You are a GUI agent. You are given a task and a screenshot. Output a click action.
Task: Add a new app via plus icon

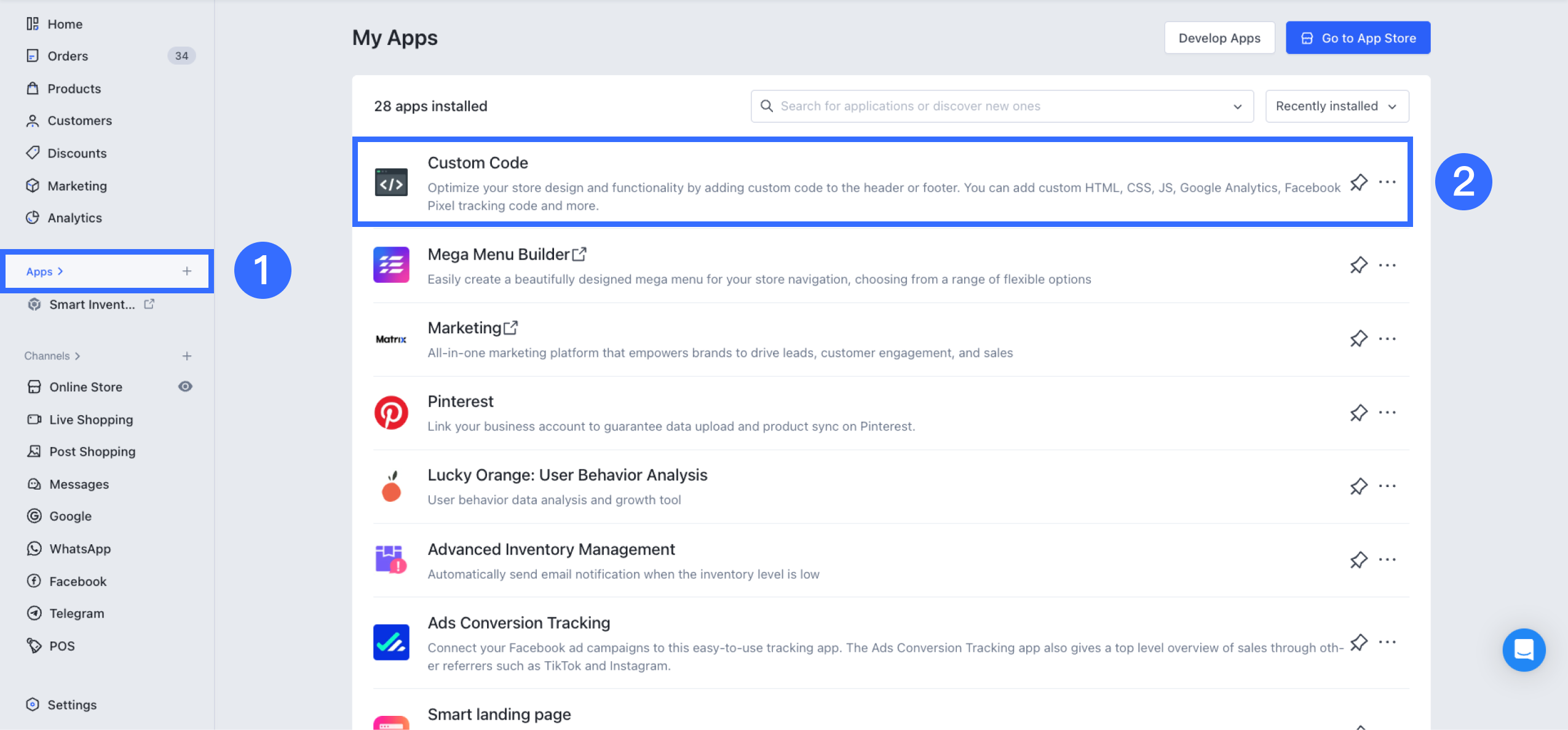tap(187, 271)
